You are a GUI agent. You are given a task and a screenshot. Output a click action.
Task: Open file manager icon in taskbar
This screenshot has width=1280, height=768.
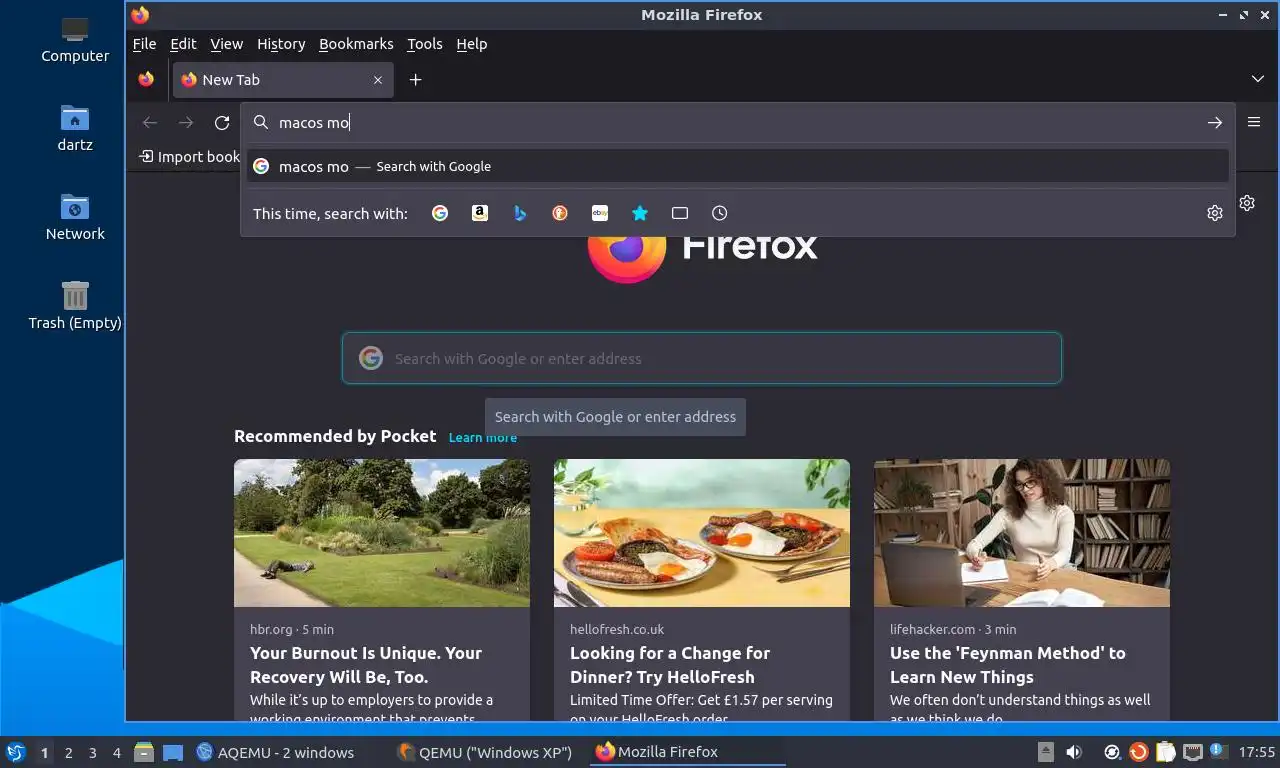tap(144, 752)
